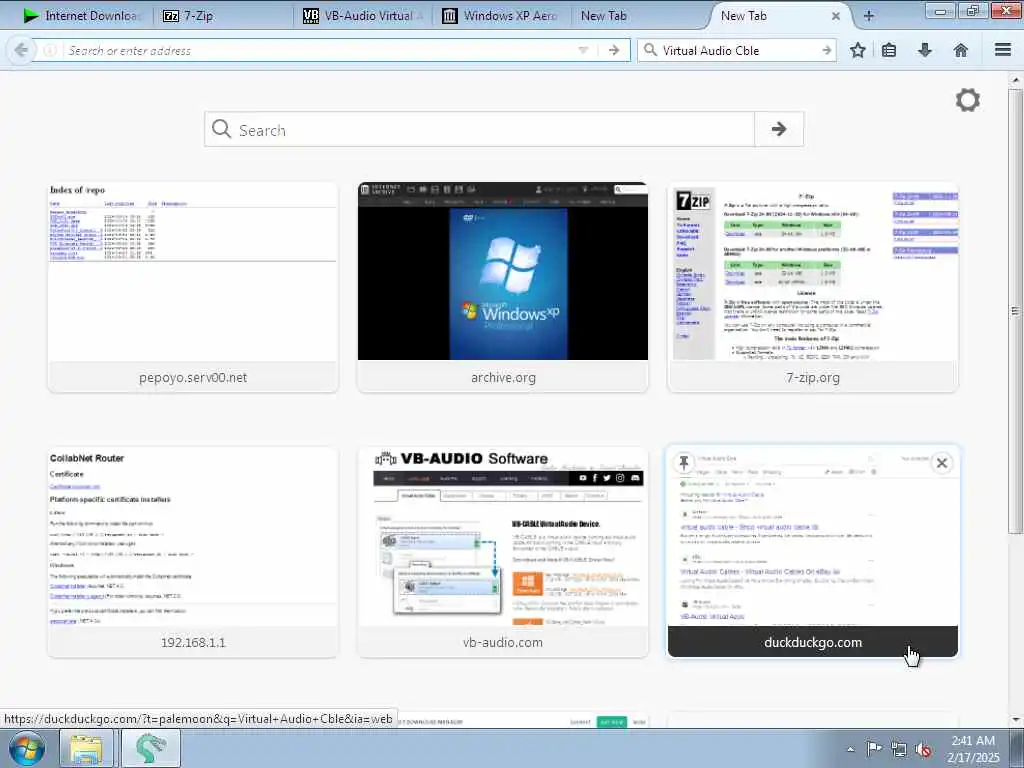Click the muted volume tray icon

click(923, 749)
